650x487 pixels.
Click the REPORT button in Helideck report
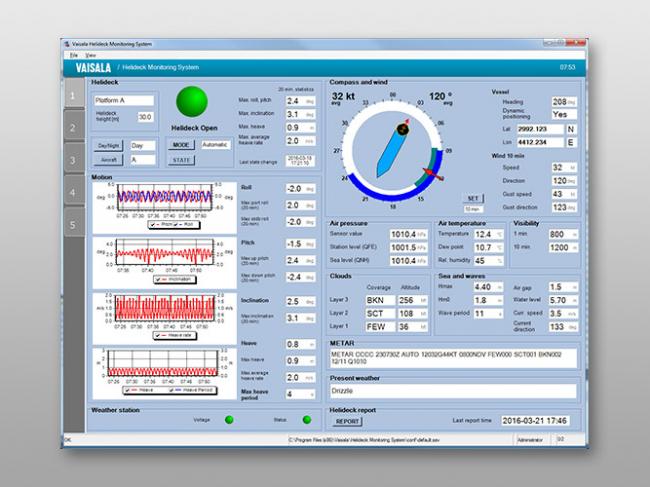(x=347, y=422)
